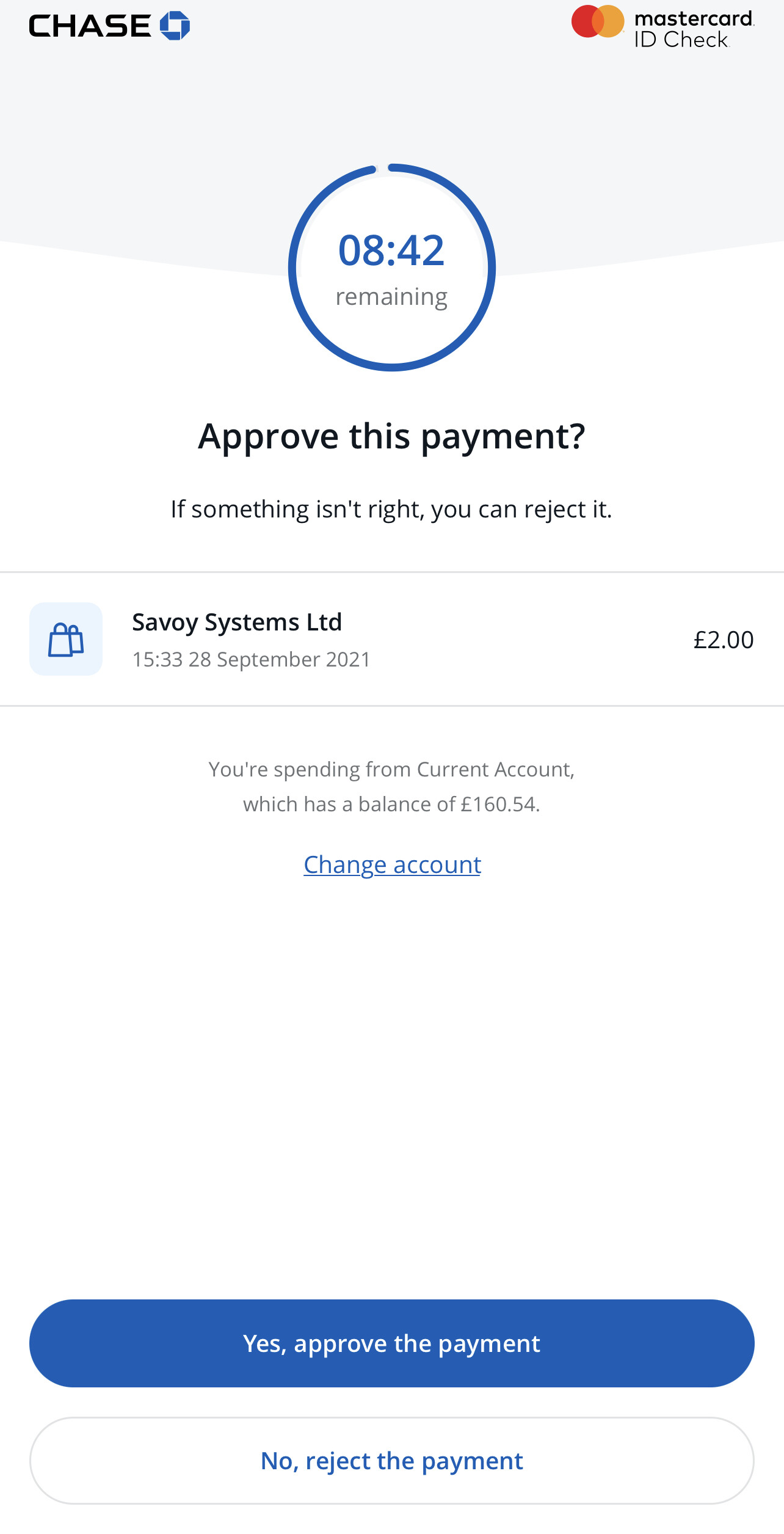Viewport: 784px width, 1534px height.
Task: Tap the shopping bags merchant icon
Action: coord(66,639)
